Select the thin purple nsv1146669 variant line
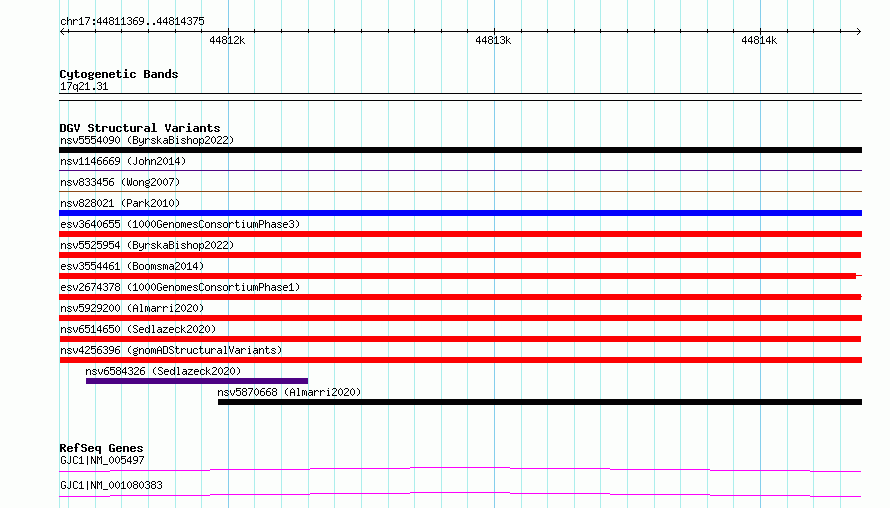 (x=460, y=170)
